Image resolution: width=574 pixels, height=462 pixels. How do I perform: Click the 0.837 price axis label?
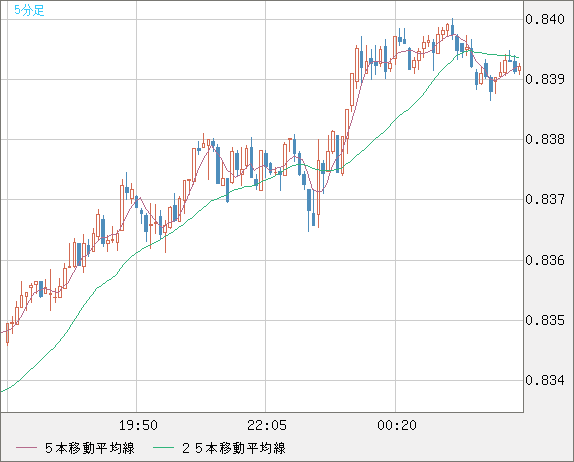(545, 199)
